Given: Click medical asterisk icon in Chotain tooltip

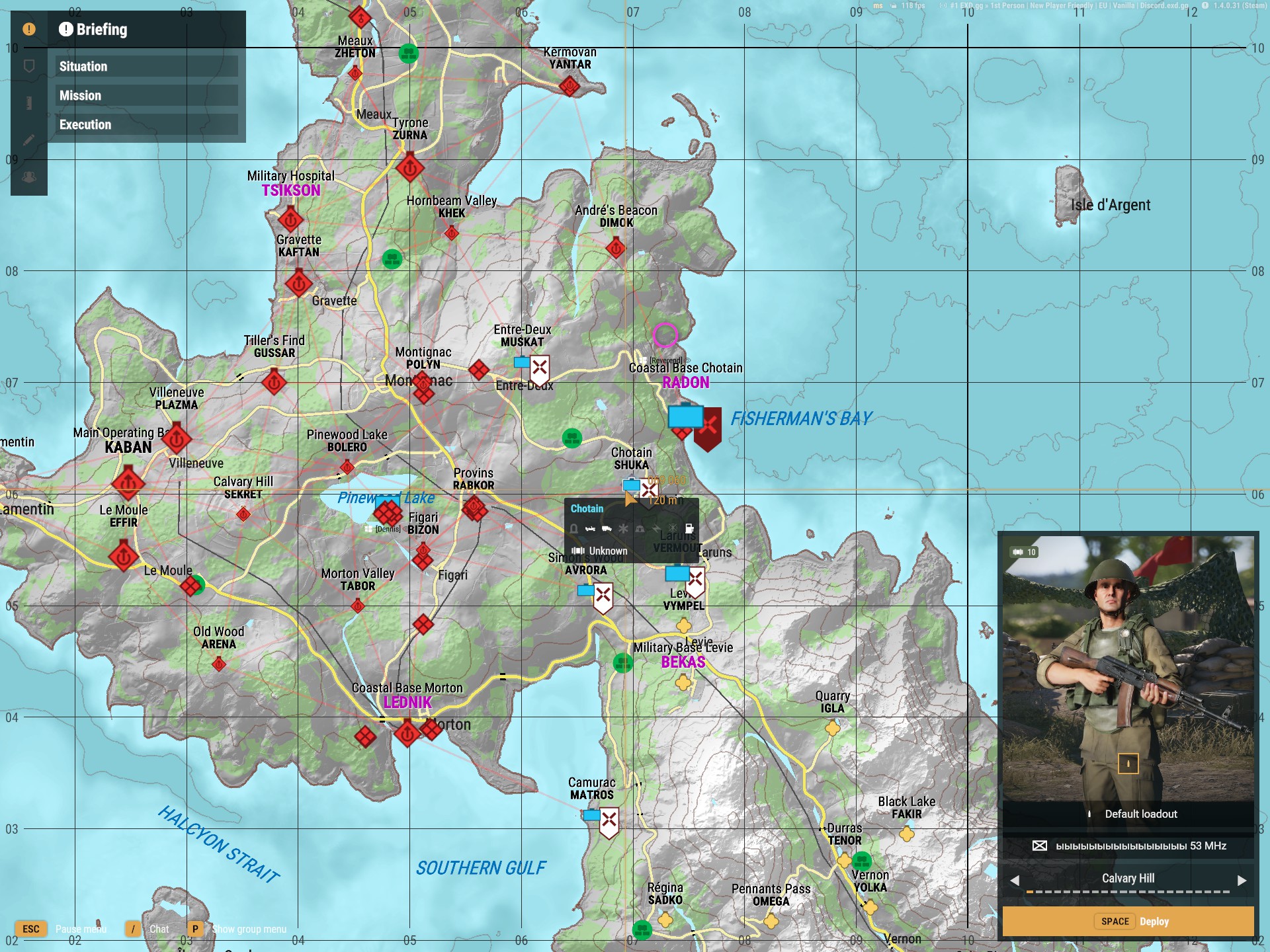Looking at the screenshot, I should click(x=623, y=529).
